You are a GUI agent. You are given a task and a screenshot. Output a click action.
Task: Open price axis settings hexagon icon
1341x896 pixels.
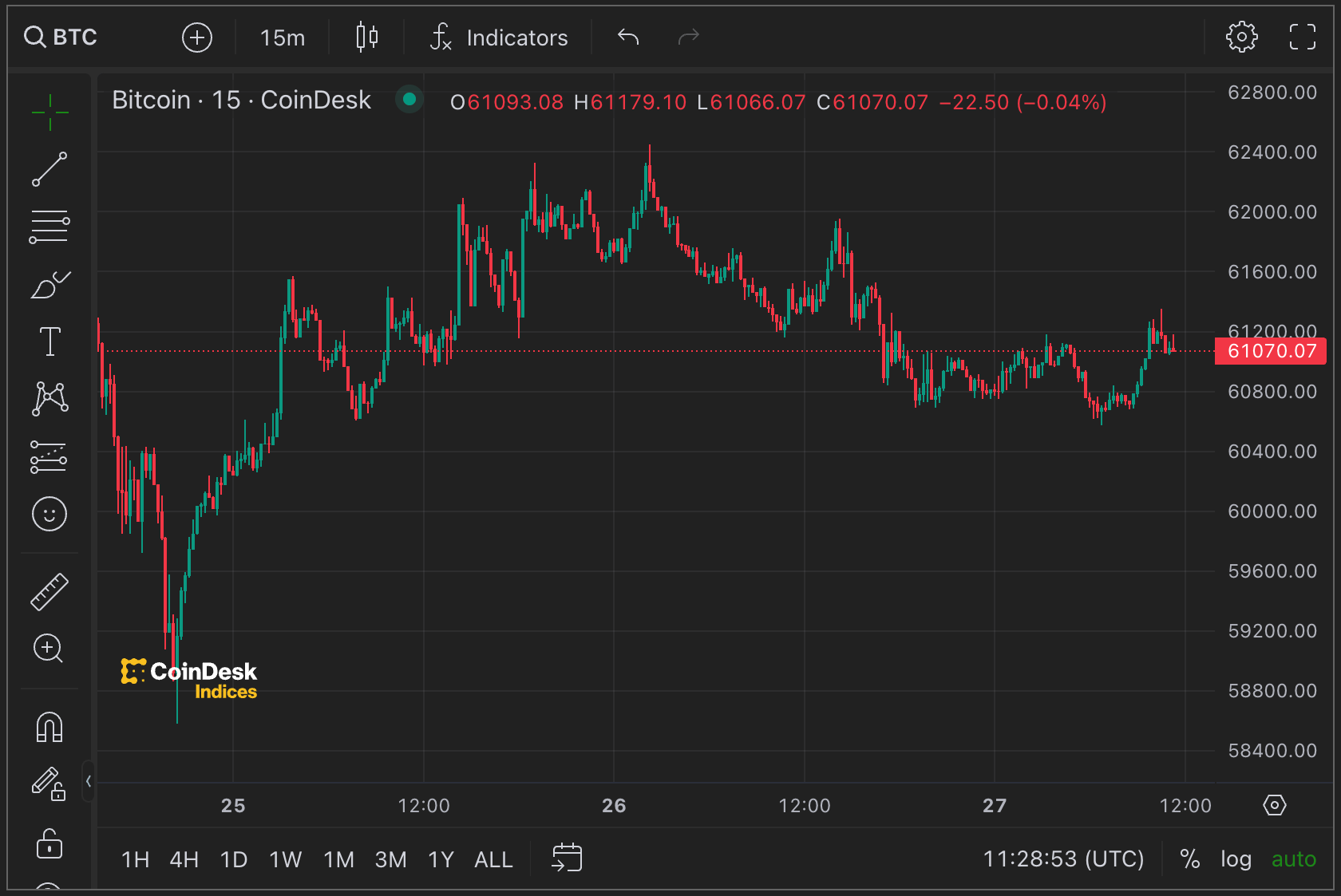click(1275, 805)
